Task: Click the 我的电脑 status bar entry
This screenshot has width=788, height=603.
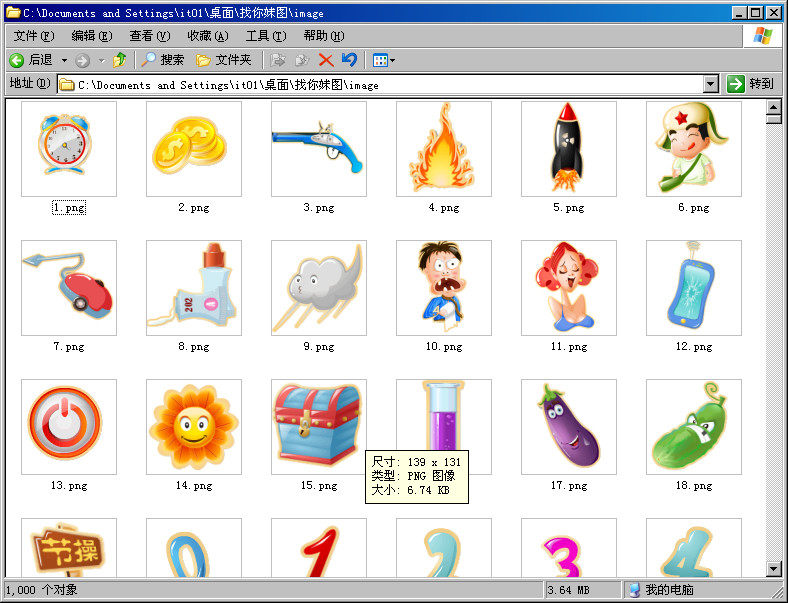Action: (661, 589)
